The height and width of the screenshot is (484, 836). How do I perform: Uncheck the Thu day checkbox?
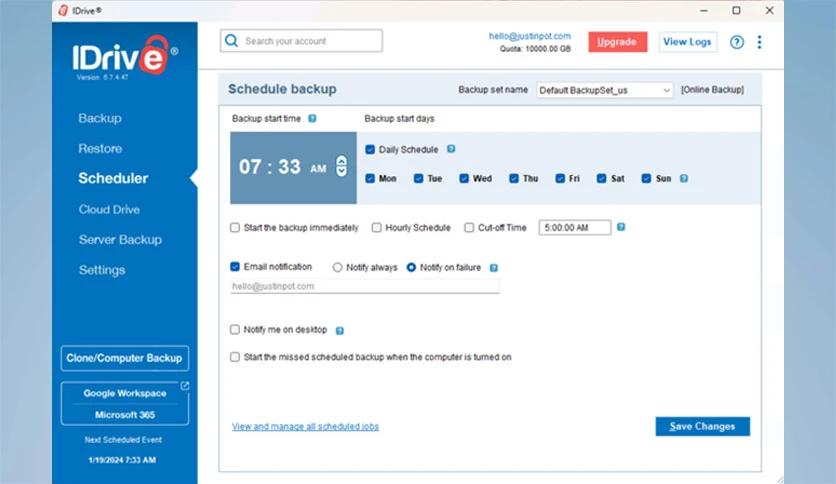[514, 178]
